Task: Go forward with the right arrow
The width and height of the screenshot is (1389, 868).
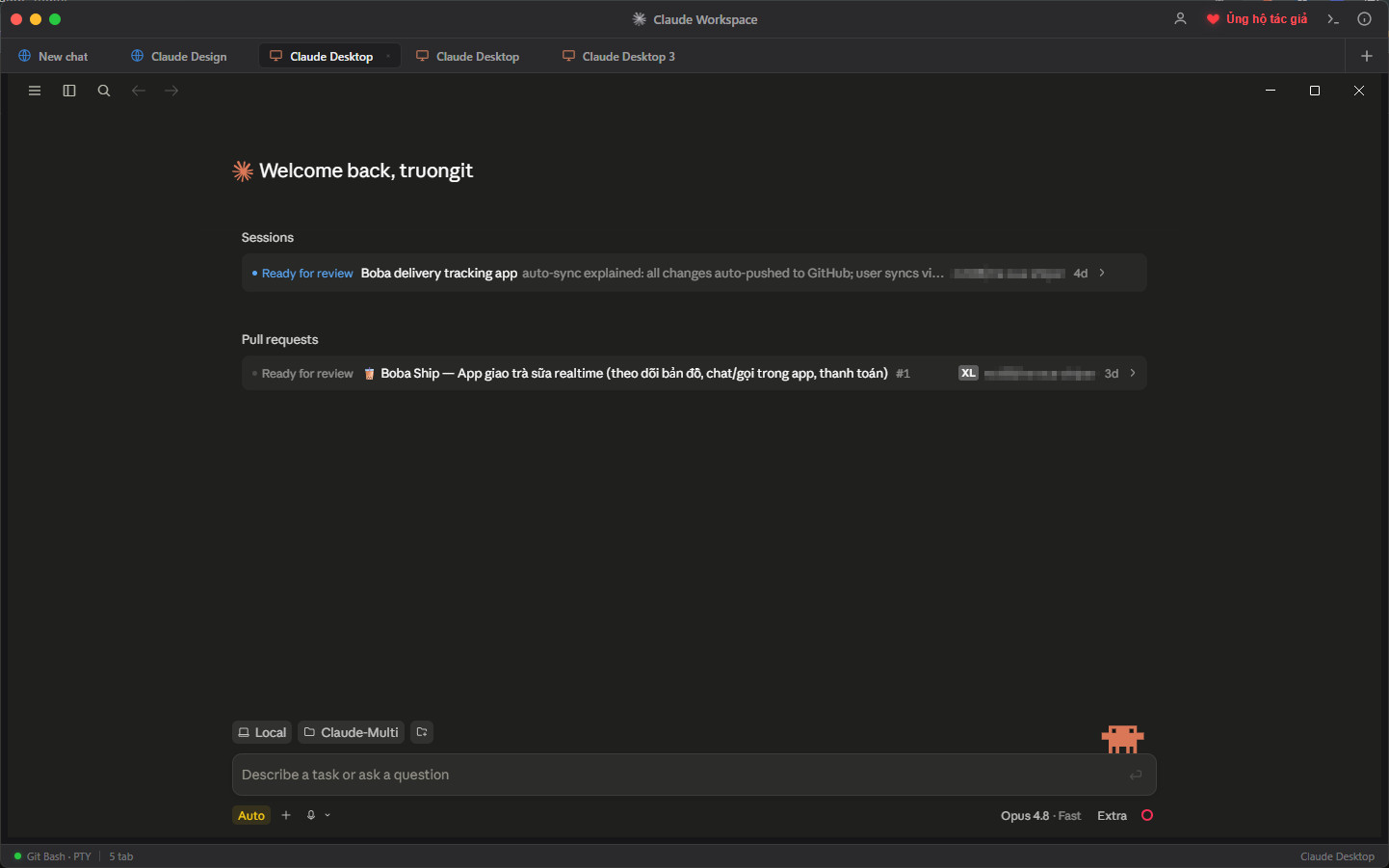Action: click(x=171, y=91)
